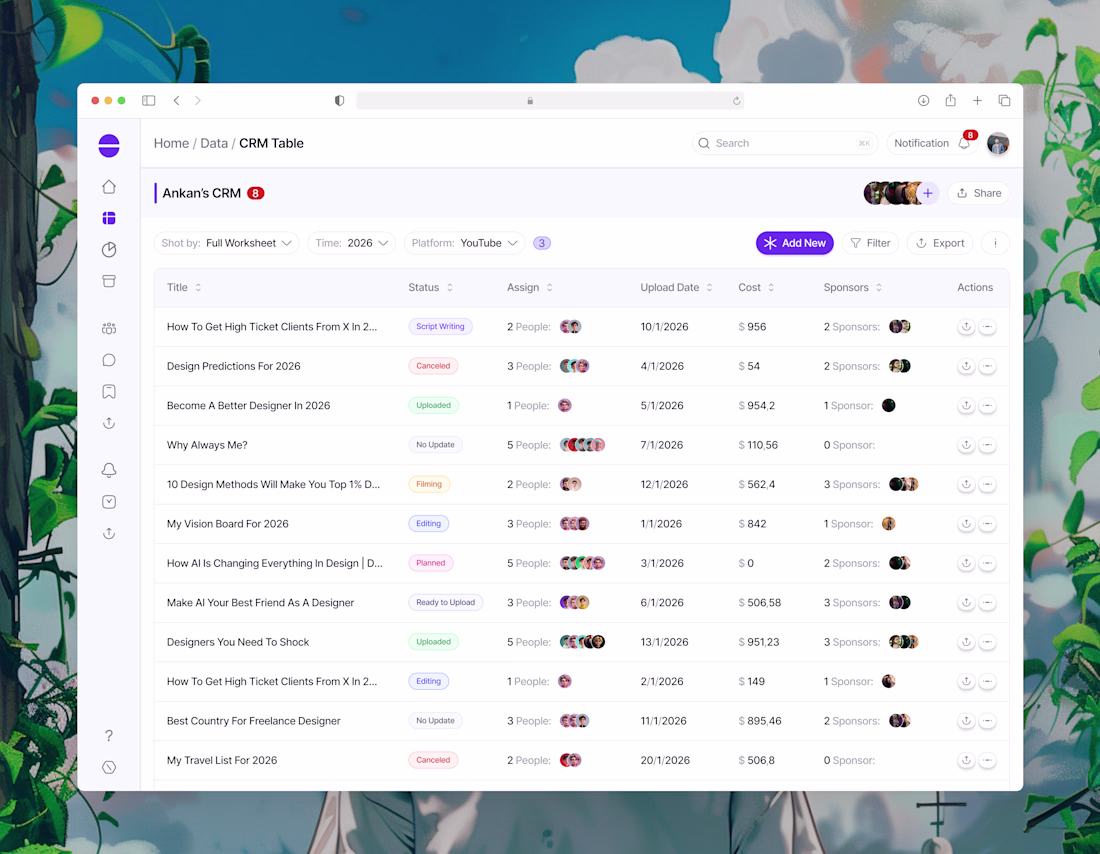Screen dimensions: 1100x854
Task: Click the Share button
Action: [x=979, y=193]
